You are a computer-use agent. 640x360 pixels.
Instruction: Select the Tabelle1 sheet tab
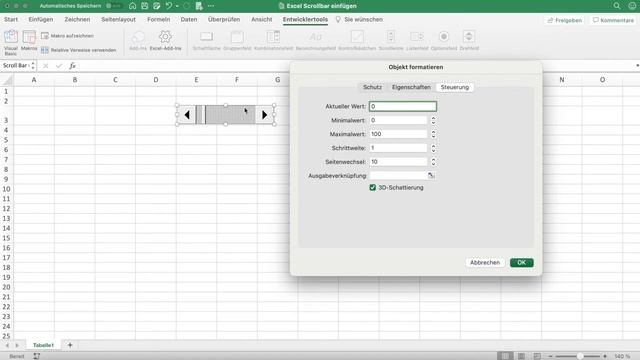click(x=43, y=345)
